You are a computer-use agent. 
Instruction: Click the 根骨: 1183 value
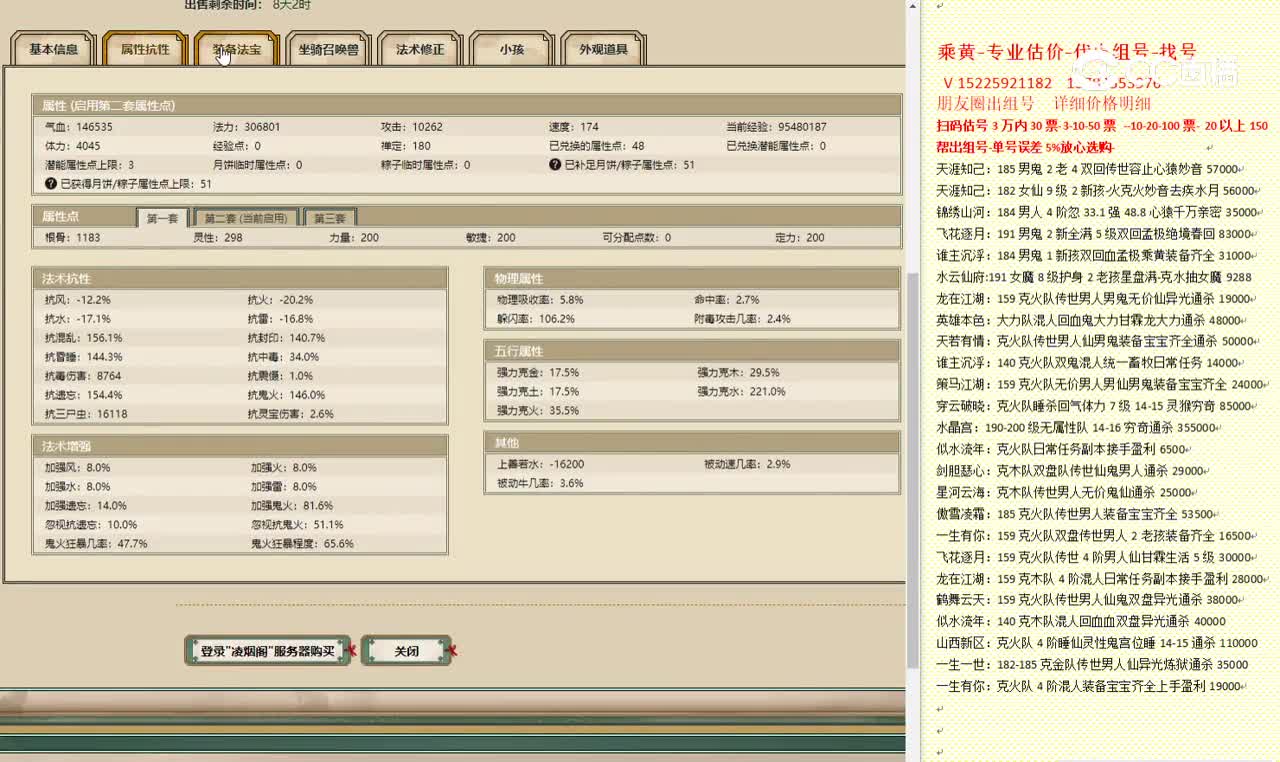(x=73, y=237)
